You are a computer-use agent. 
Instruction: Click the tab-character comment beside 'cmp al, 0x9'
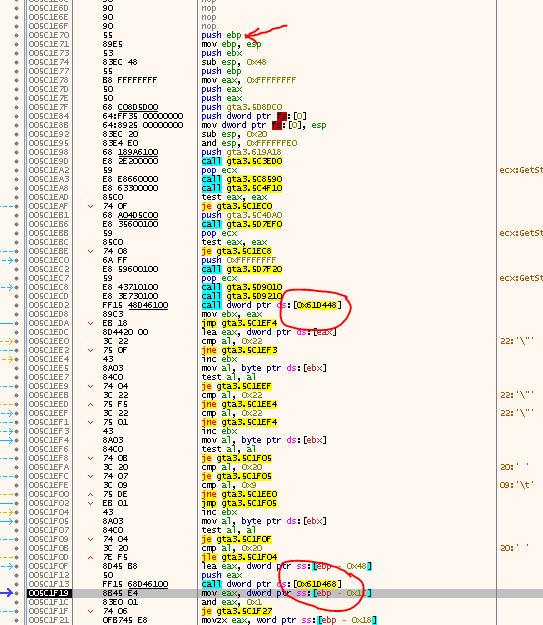(x=517, y=485)
